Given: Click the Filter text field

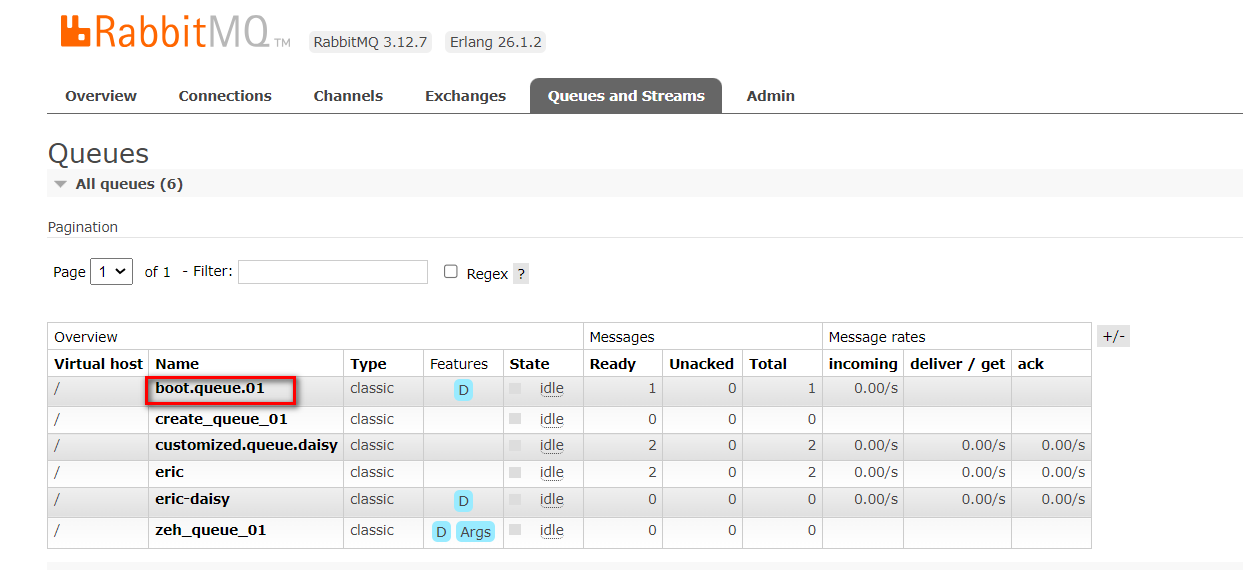Looking at the screenshot, I should coord(333,272).
